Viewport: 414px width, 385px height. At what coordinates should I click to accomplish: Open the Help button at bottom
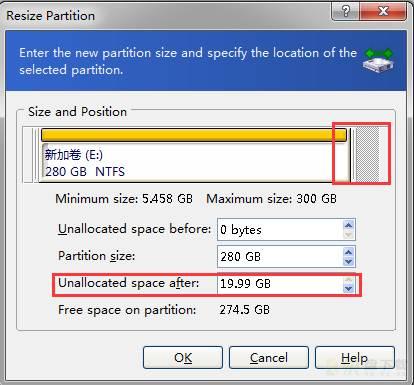[x=355, y=358]
